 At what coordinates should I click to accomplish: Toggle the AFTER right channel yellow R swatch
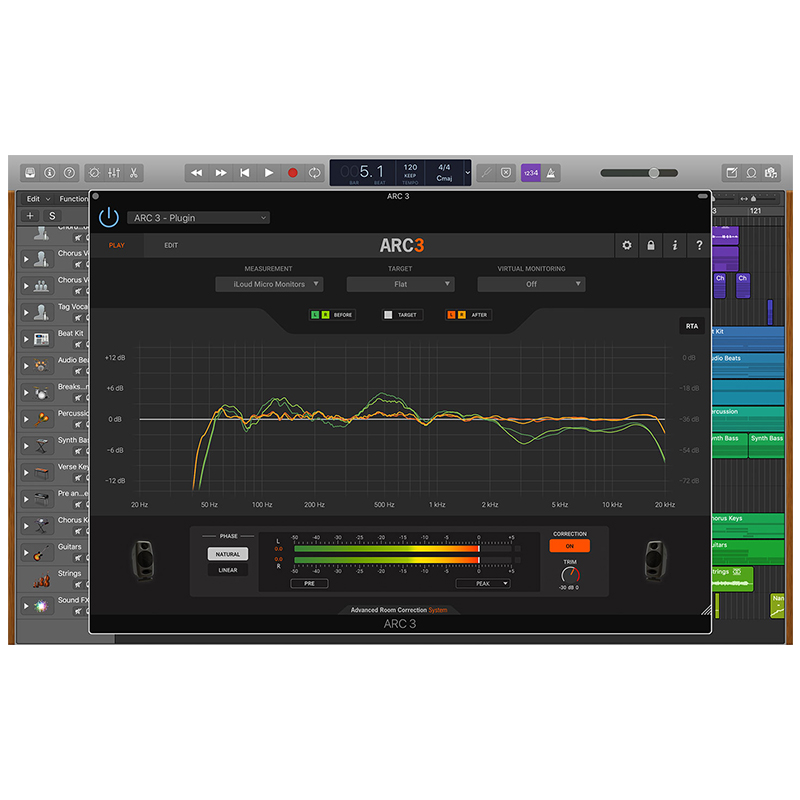point(461,315)
